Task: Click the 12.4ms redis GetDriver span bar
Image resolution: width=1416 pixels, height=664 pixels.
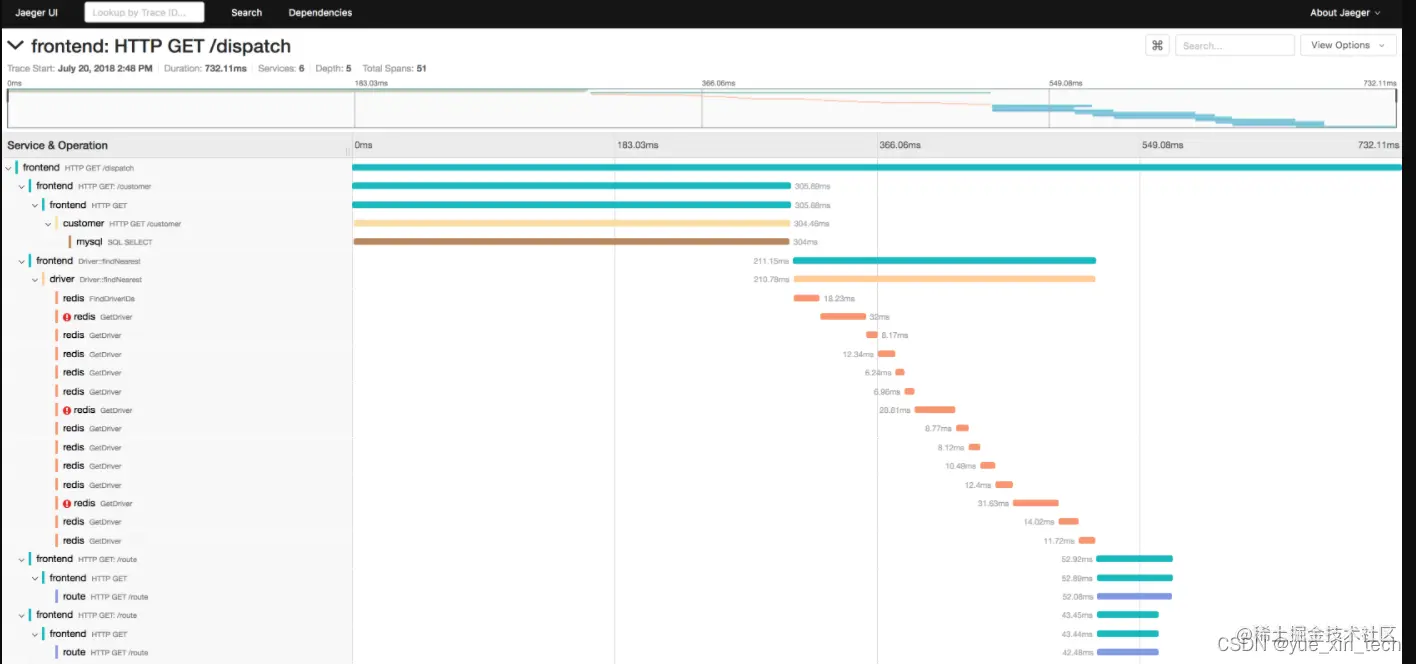Action: point(1004,485)
